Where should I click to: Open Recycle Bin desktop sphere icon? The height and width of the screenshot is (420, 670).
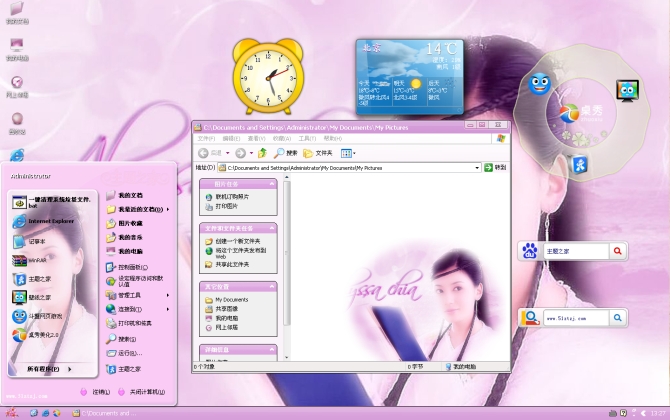point(17,118)
